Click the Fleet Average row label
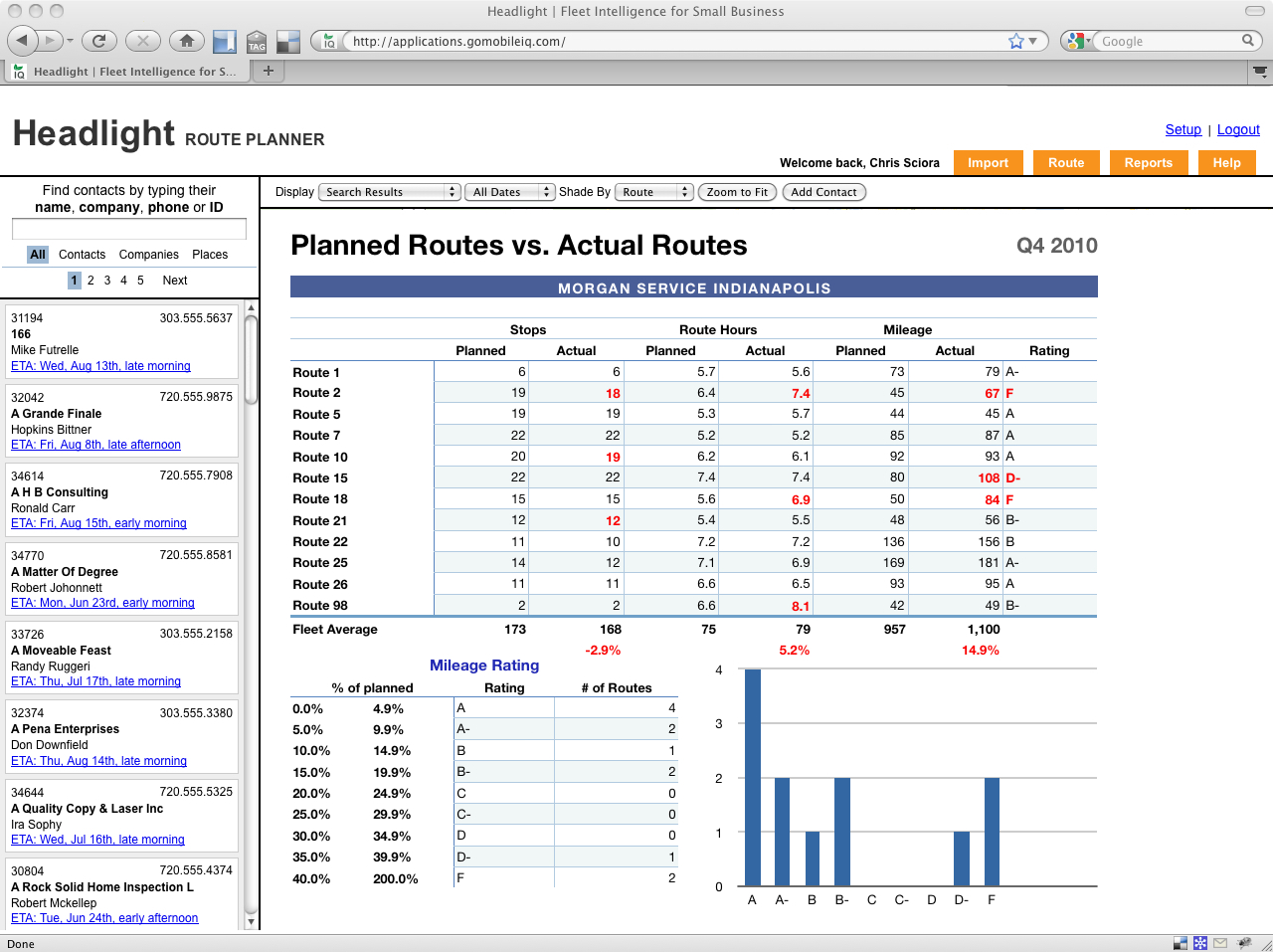Viewport: 1273px width, 952px height. [335, 630]
